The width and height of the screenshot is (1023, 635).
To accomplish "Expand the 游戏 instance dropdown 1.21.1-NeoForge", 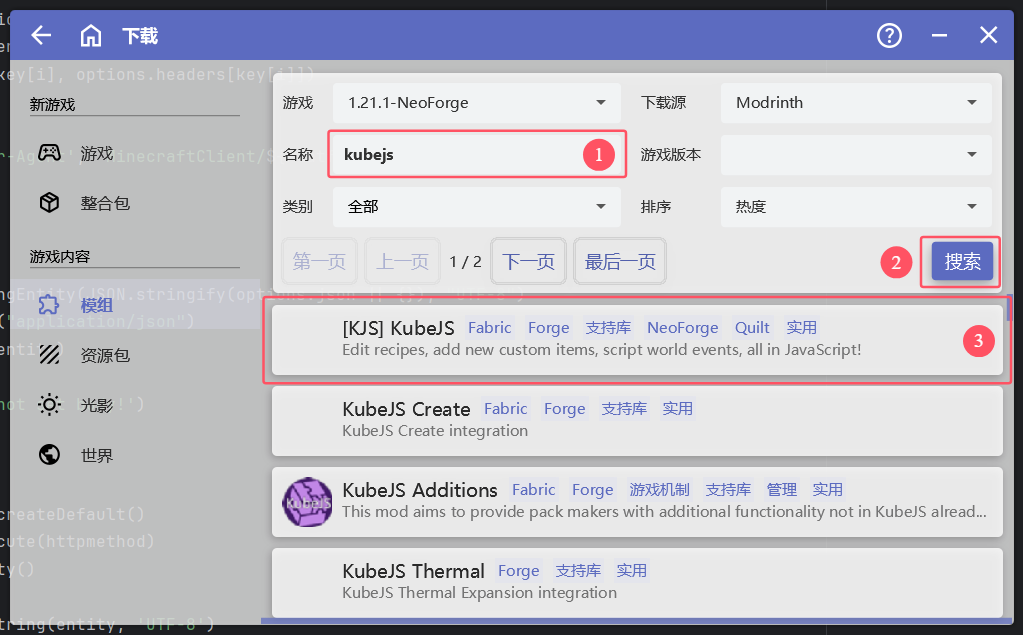I will 476,102.
